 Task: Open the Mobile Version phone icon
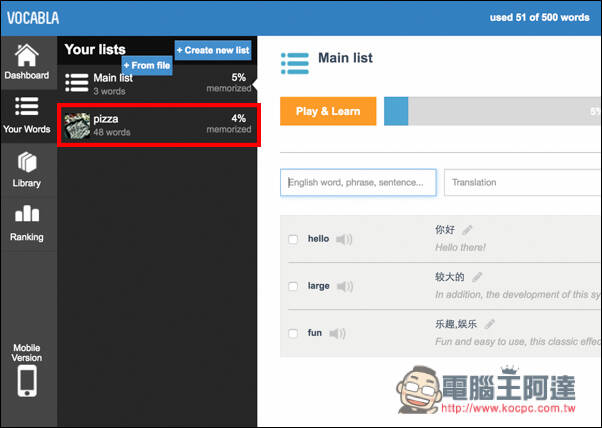coord(27,381)
